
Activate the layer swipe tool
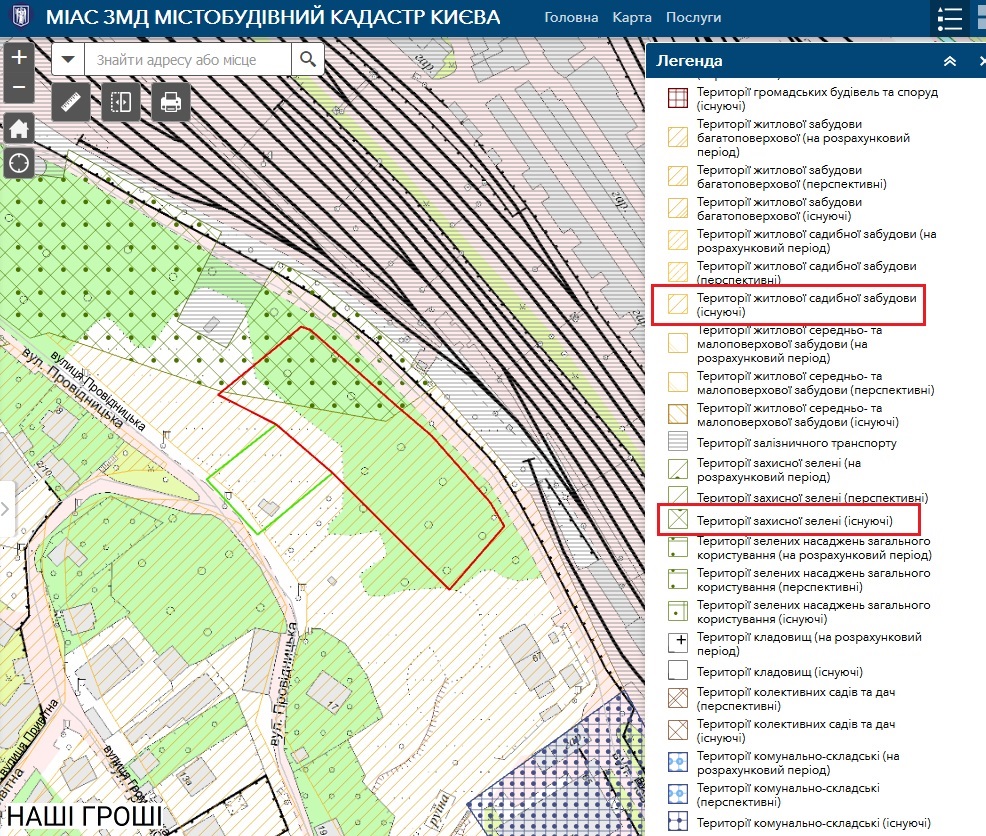tap(121, 103)
